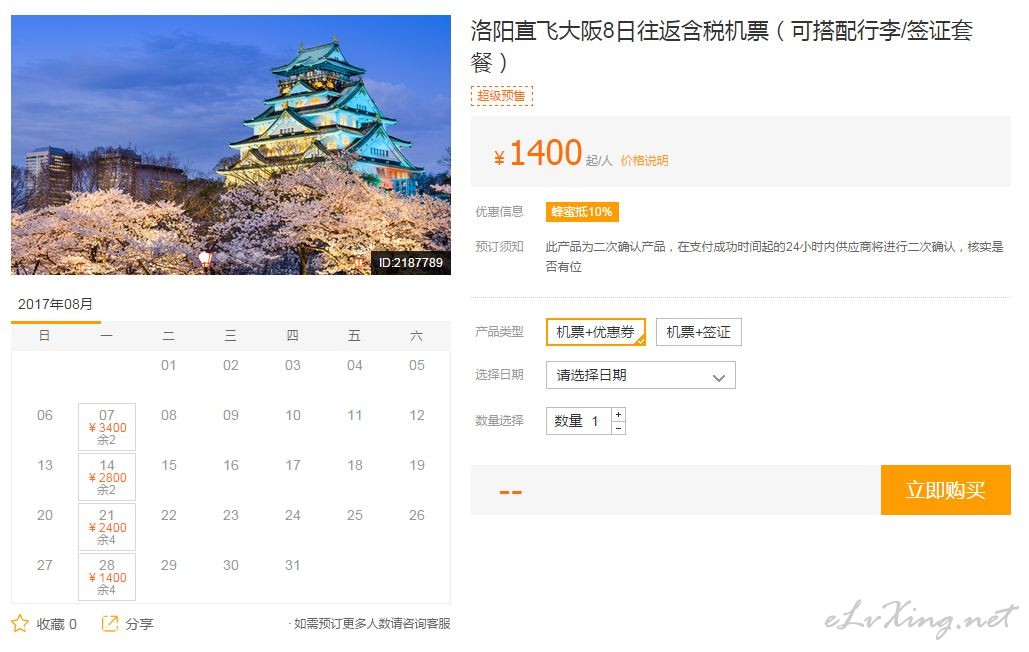Select 机票+优惠券 product type
The height and width of the screenshot is (652, 1029).
tap(596, 332)
